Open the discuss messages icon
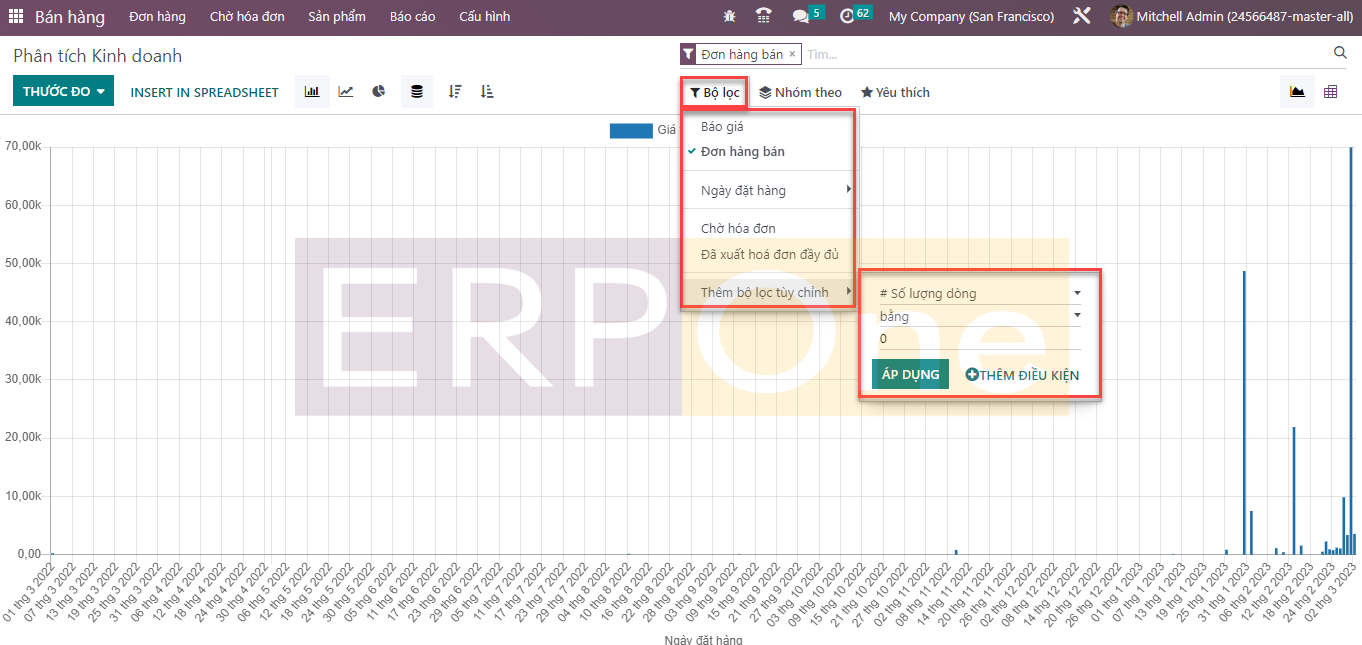1362x645 pixels. click(x=800, y=17)
